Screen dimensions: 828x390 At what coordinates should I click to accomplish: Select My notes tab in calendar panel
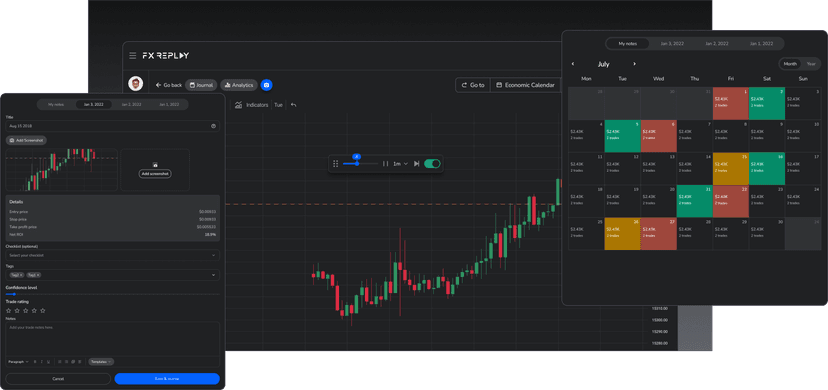coord(628,44)
